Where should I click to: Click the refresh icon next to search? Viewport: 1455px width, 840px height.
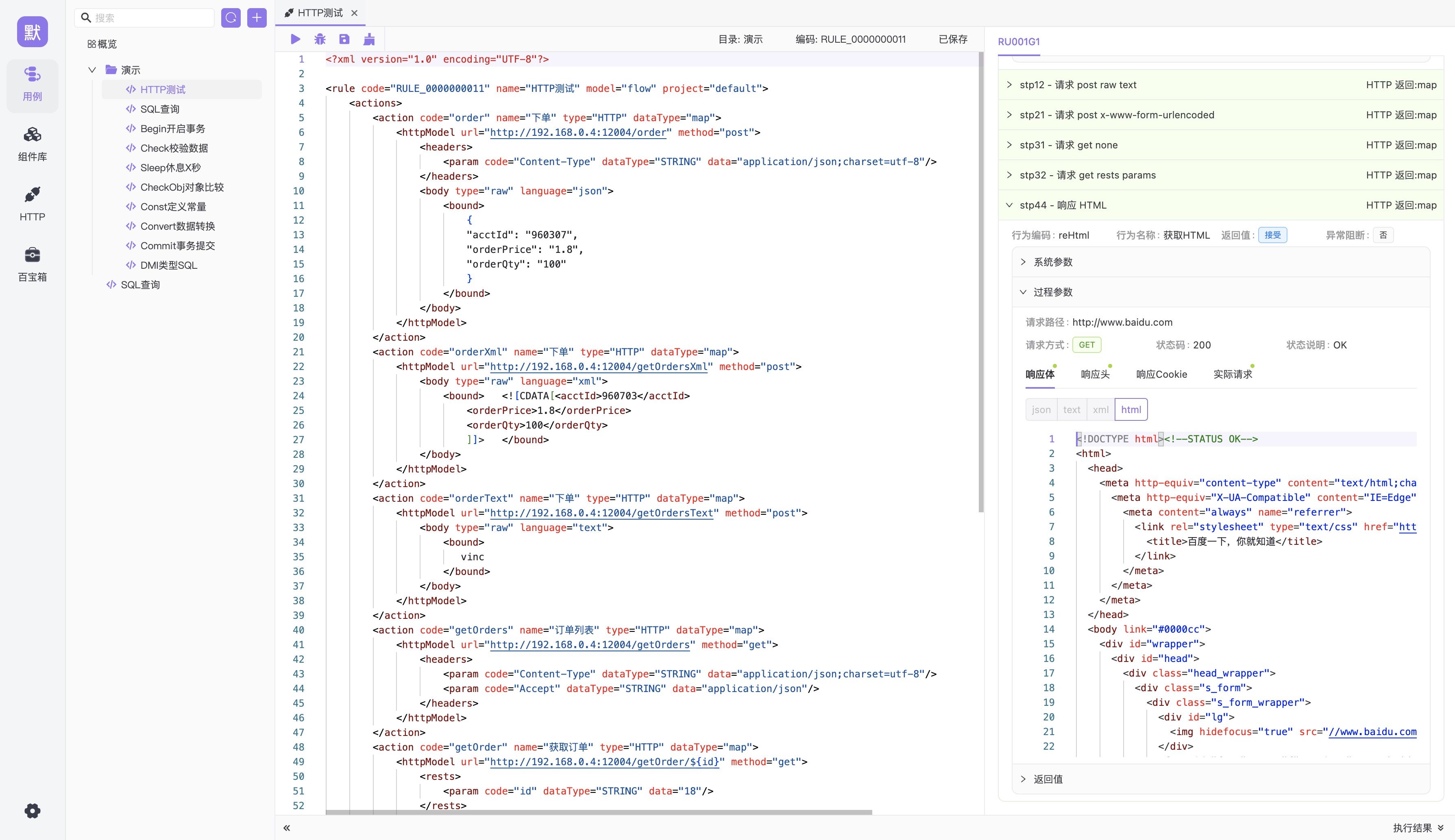[x=231, y=18]
